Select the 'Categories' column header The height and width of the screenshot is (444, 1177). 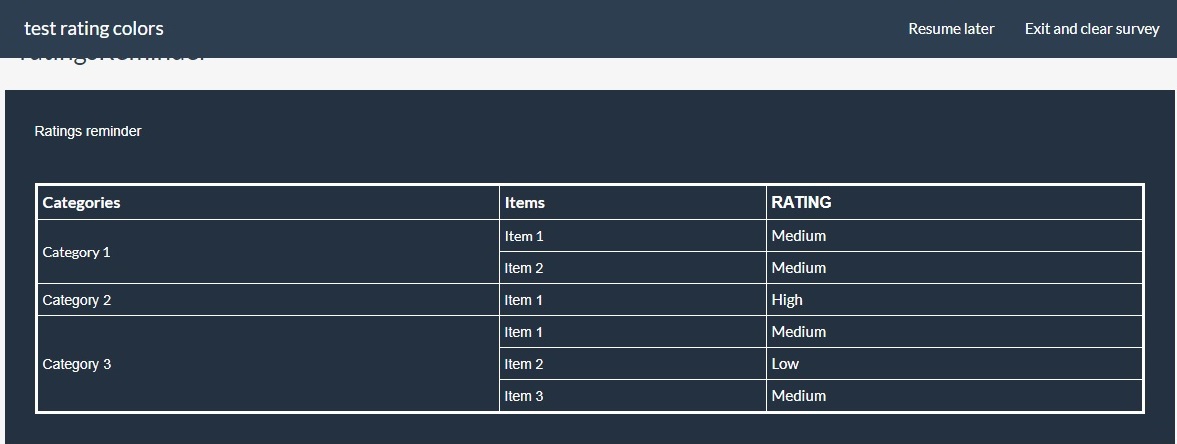pyautogui.click(x=81, y=203)
